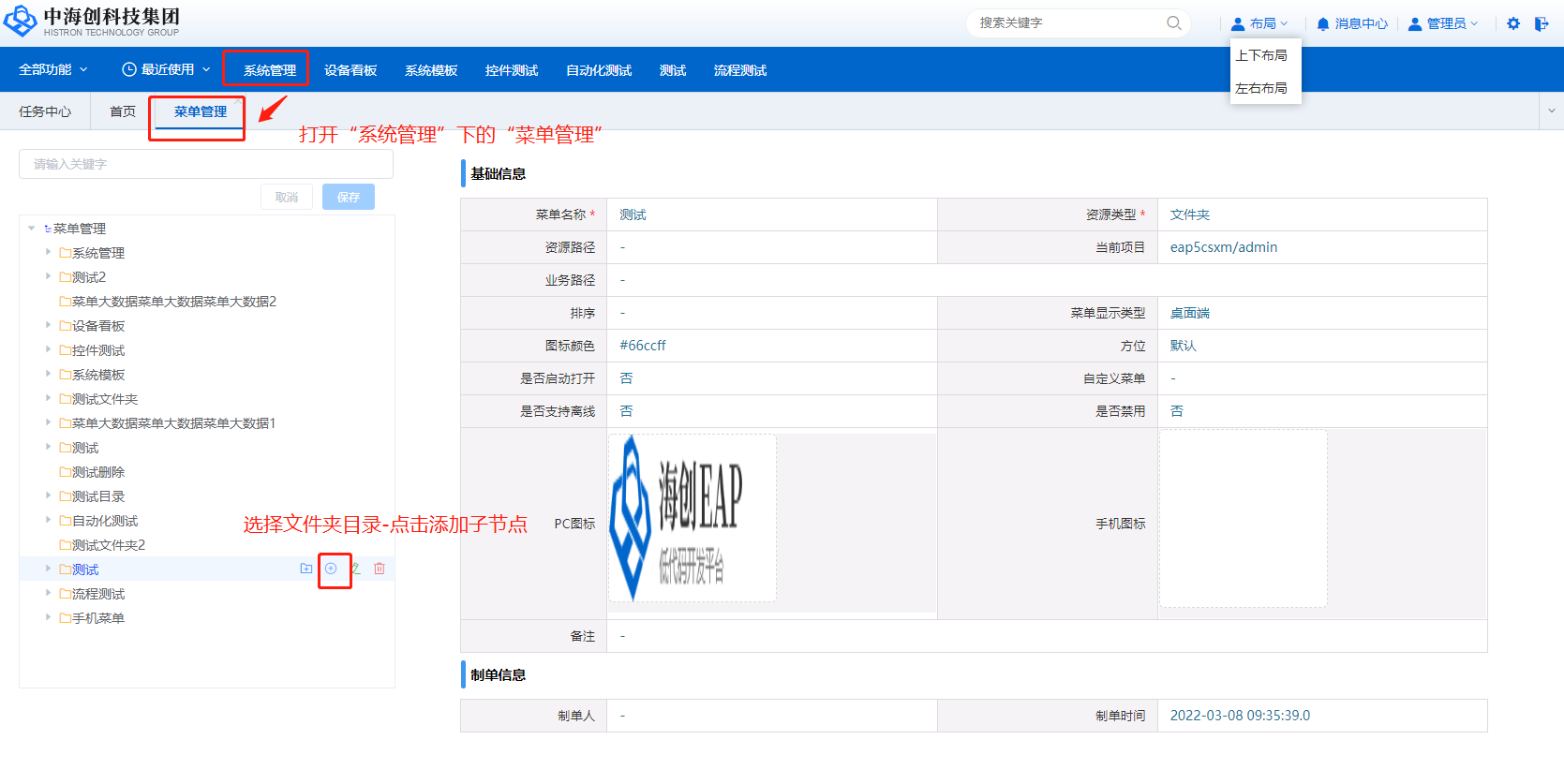Delete the node using the trash icon

380,569
